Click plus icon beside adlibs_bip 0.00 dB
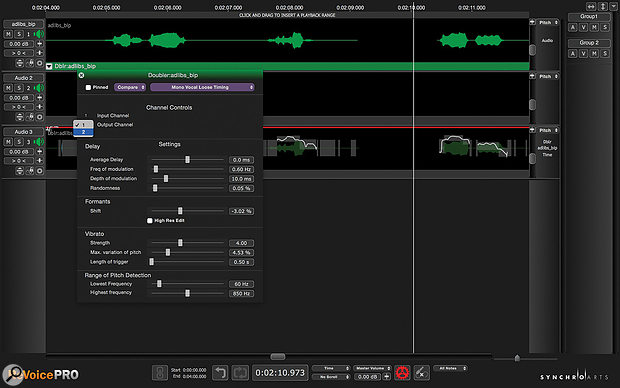This screenshot has height=388, width=620. click(40, 44)
